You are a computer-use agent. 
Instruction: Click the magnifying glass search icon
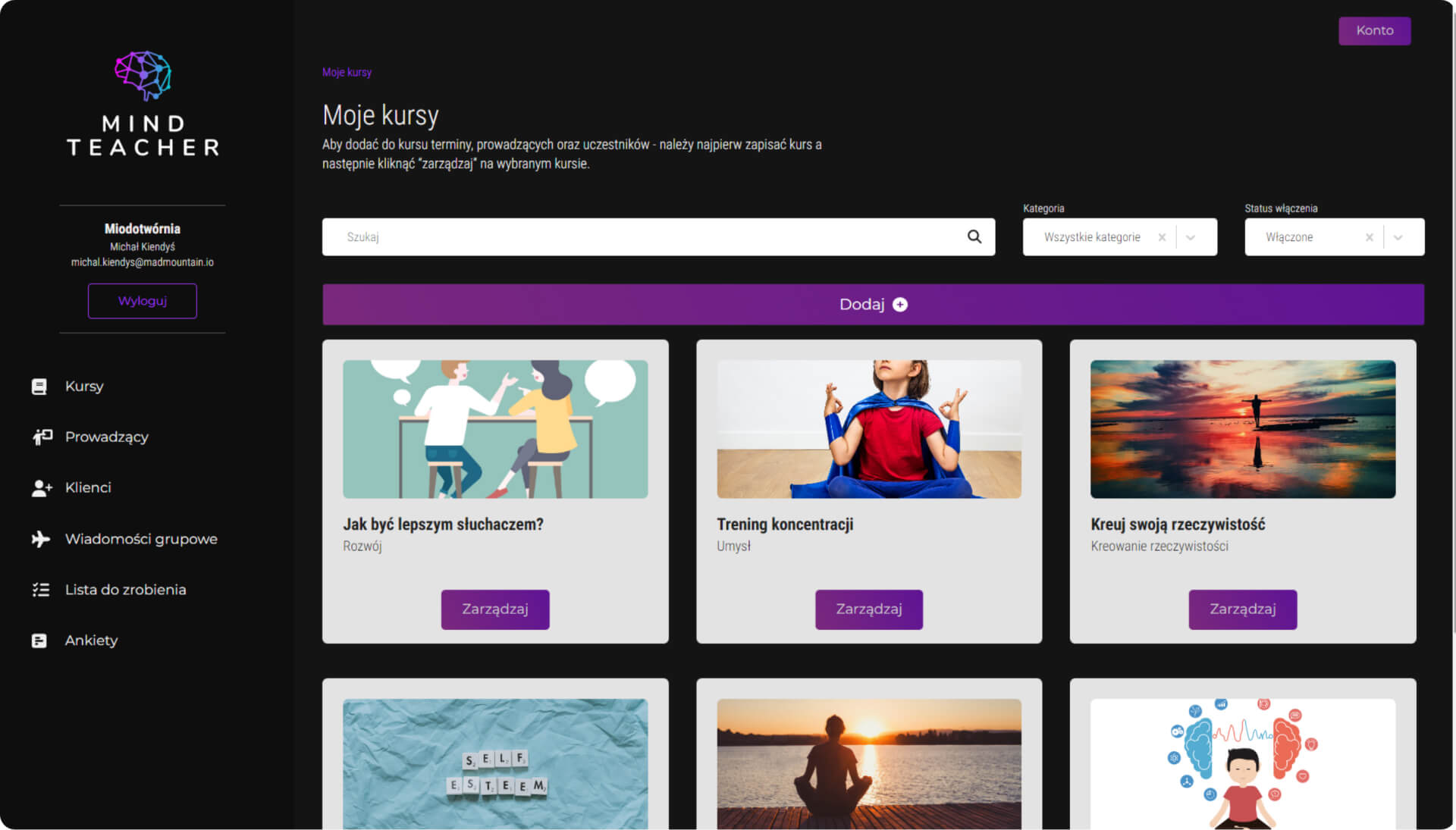[974, 237]
